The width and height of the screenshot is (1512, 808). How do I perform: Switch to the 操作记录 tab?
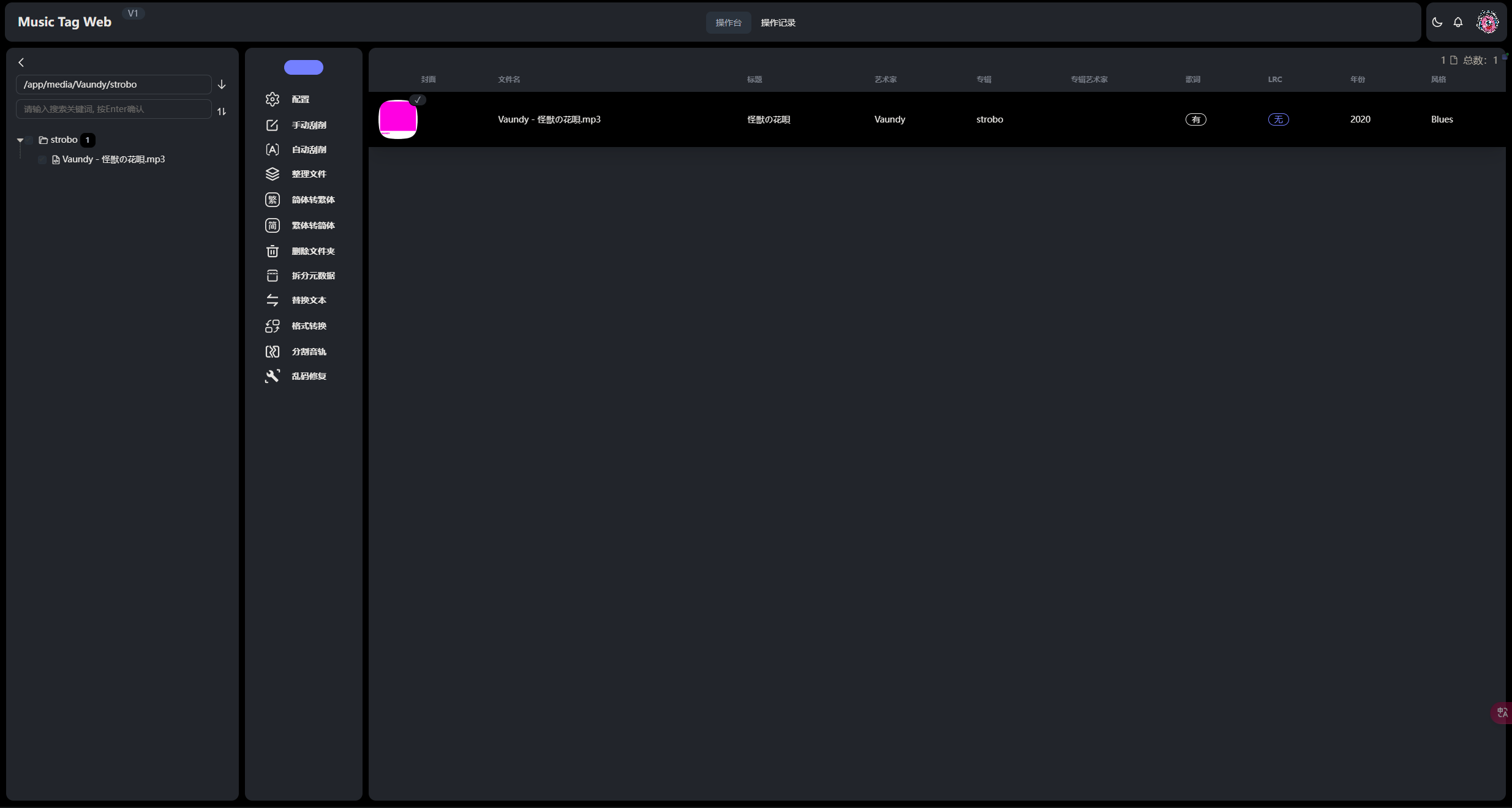[x=778, y=23]
